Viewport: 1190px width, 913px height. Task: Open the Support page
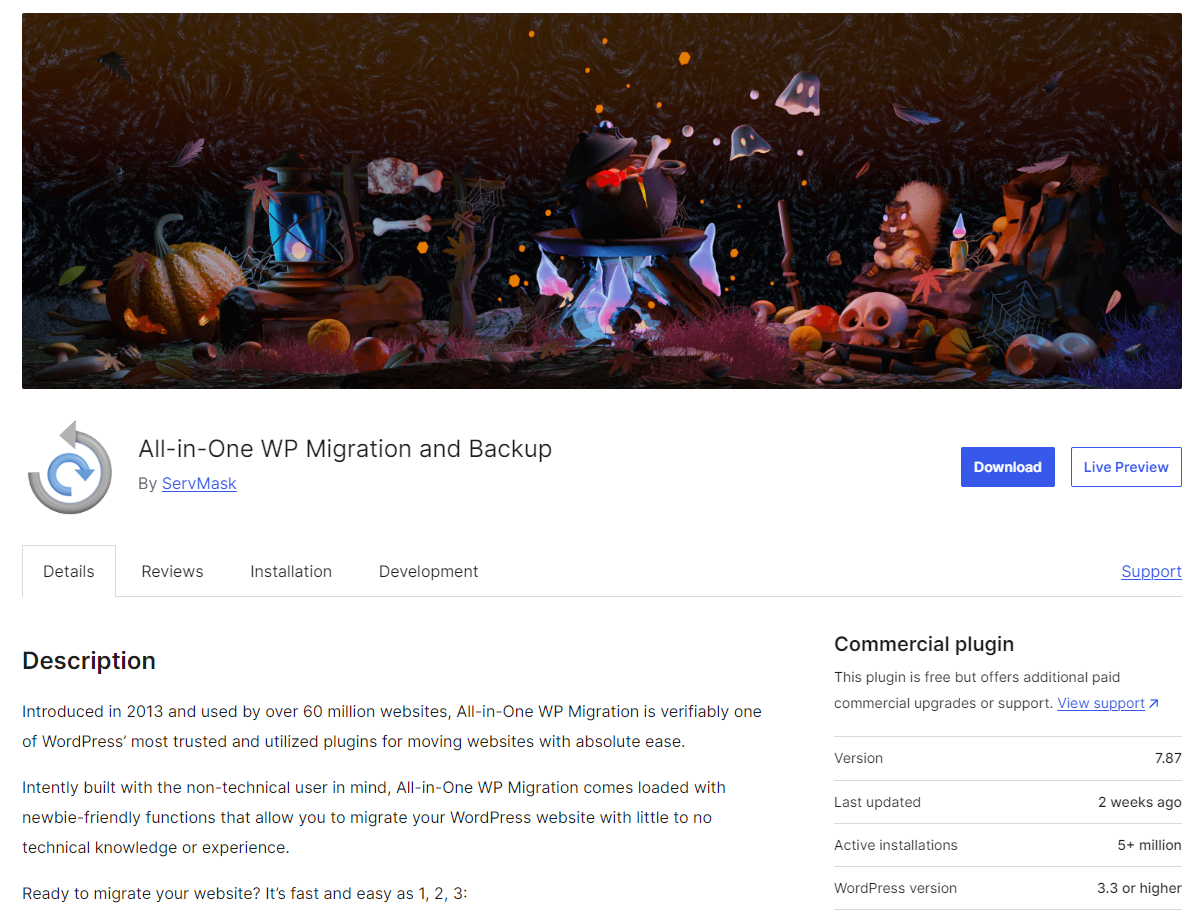coord(1151,571)
